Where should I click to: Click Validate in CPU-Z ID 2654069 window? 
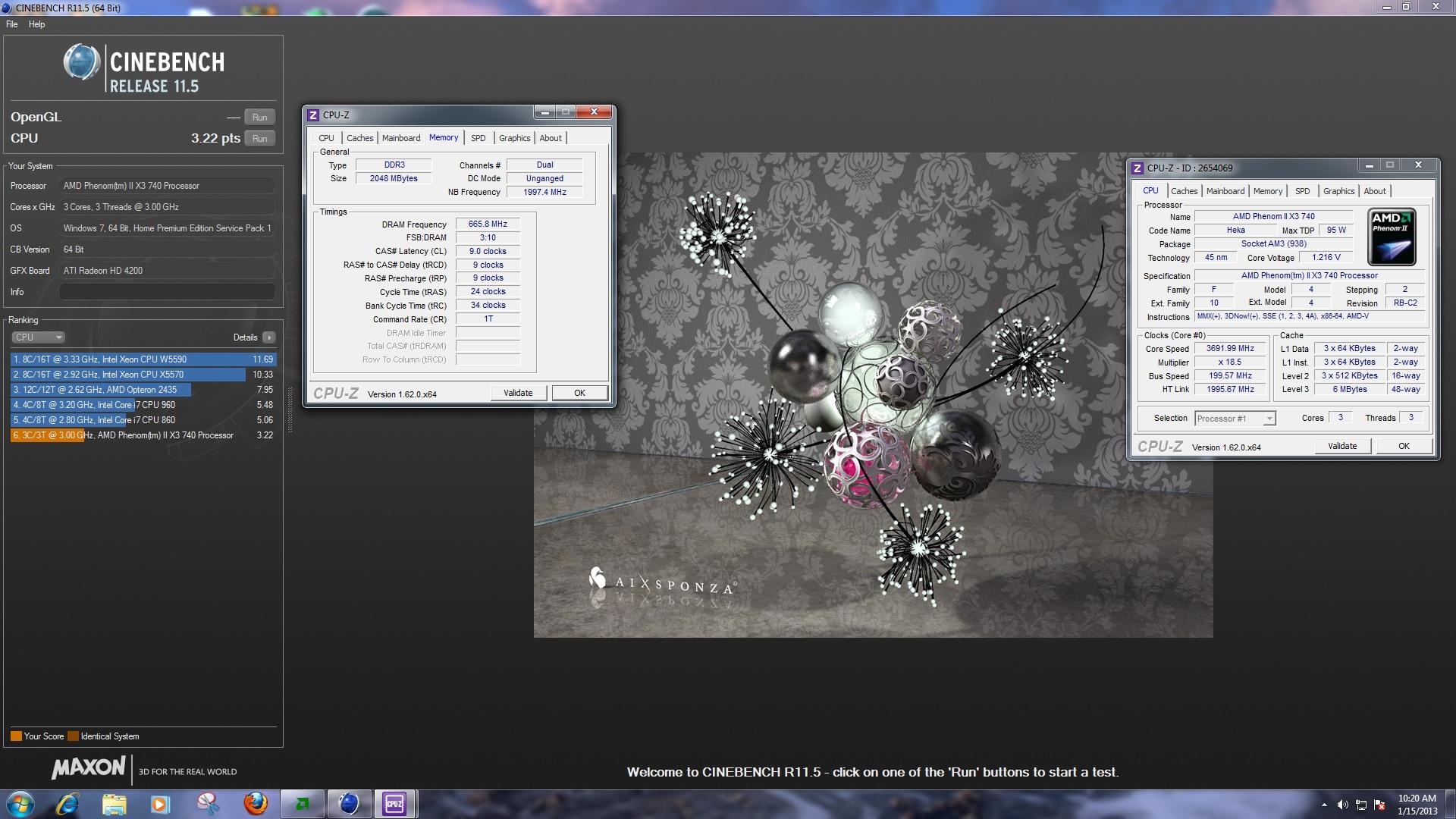tap(1342, 446)
